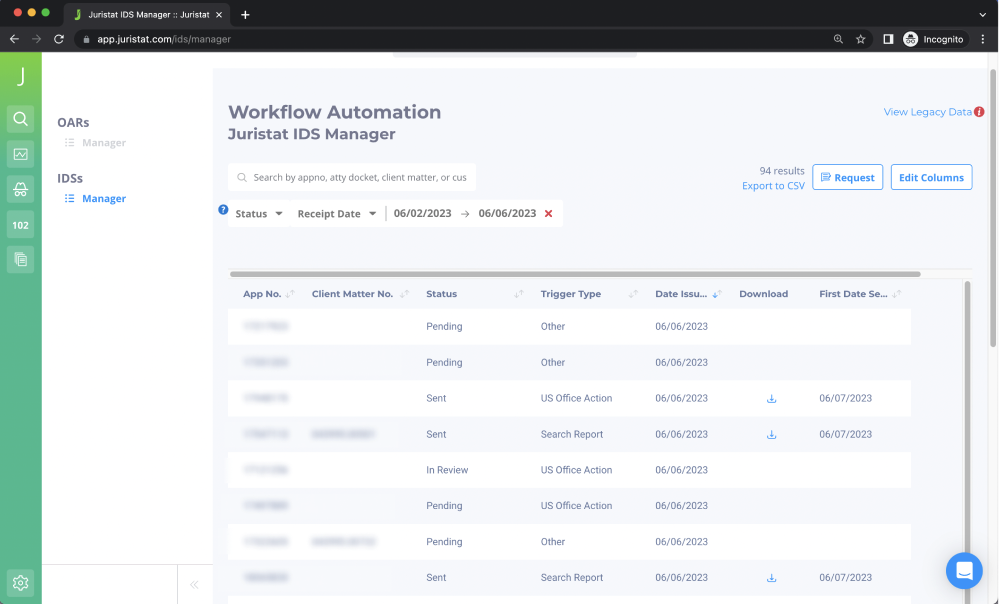Open the 102 icon in sidebar

[20, 225]
